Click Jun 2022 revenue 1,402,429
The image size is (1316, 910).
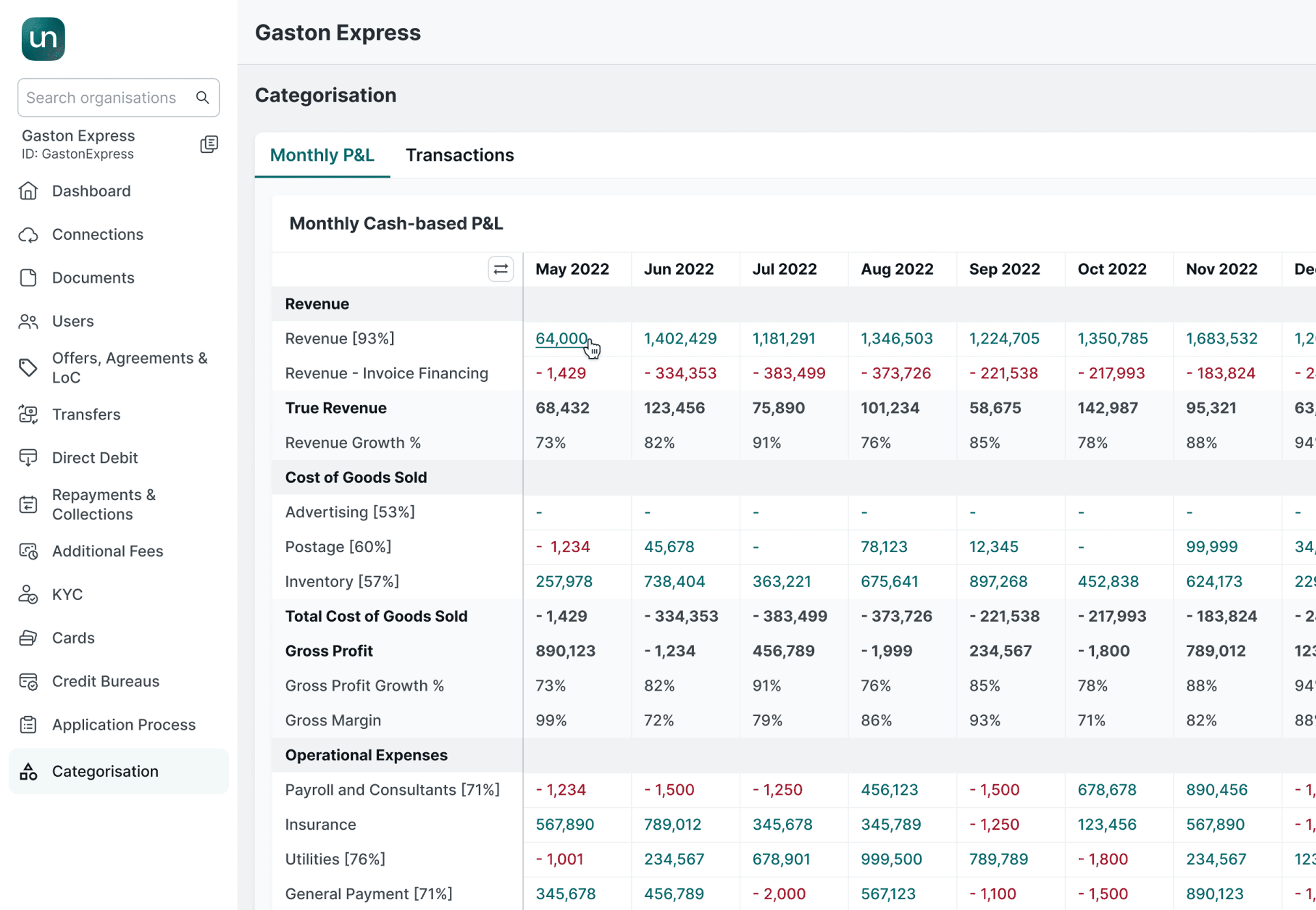[x=680, y=339]
